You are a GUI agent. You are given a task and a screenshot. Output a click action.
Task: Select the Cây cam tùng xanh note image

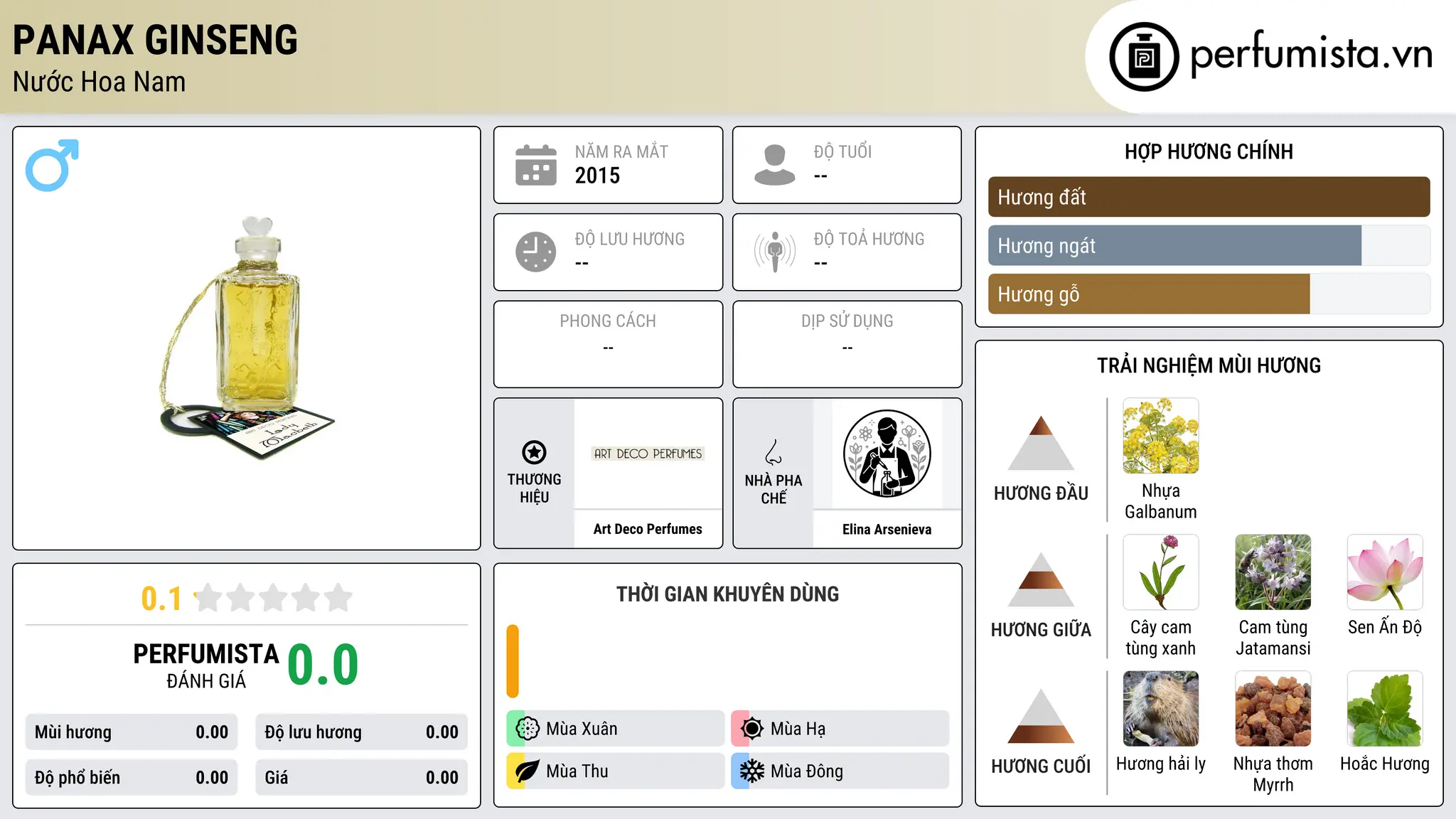(1161, 572)
